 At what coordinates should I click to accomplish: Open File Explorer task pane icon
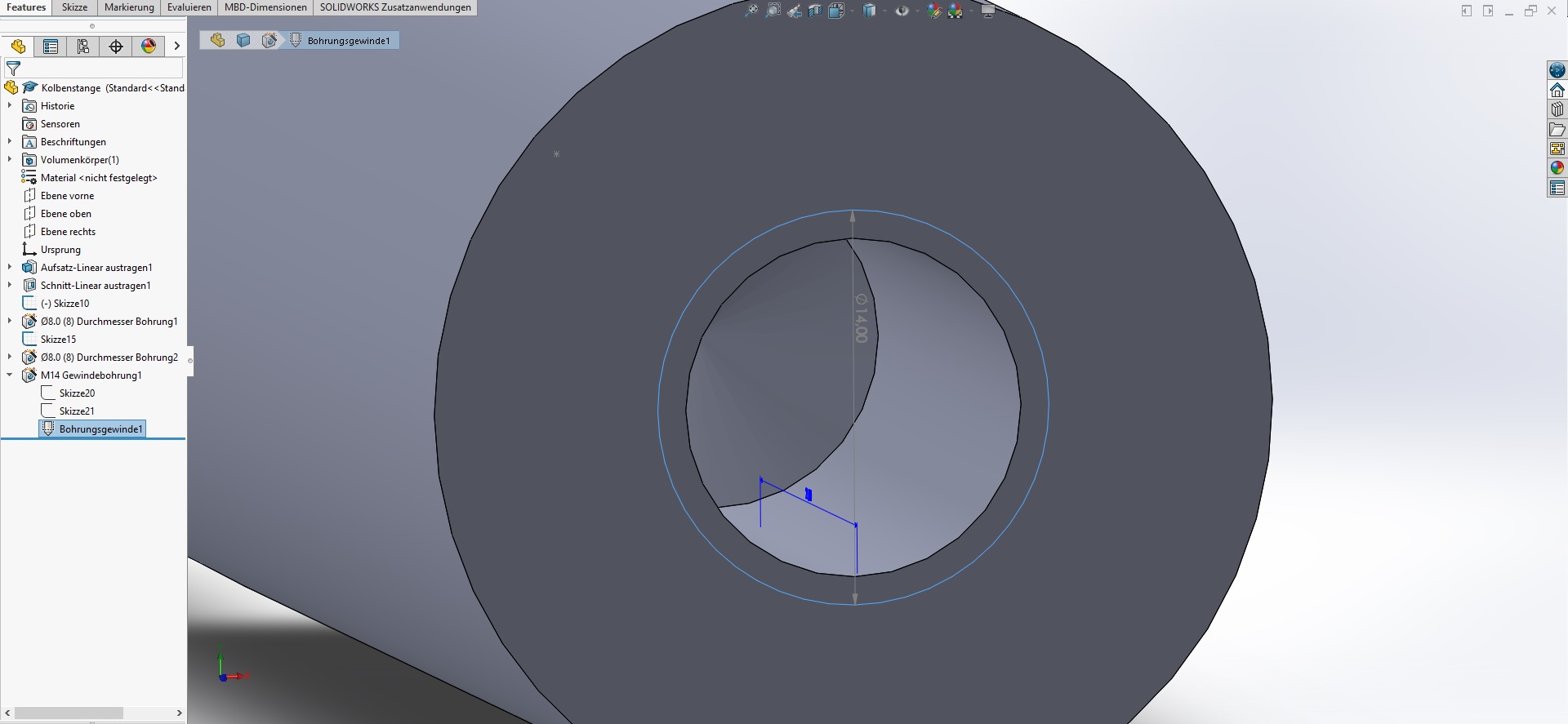pyautogui.click(x=1557, y=129)
